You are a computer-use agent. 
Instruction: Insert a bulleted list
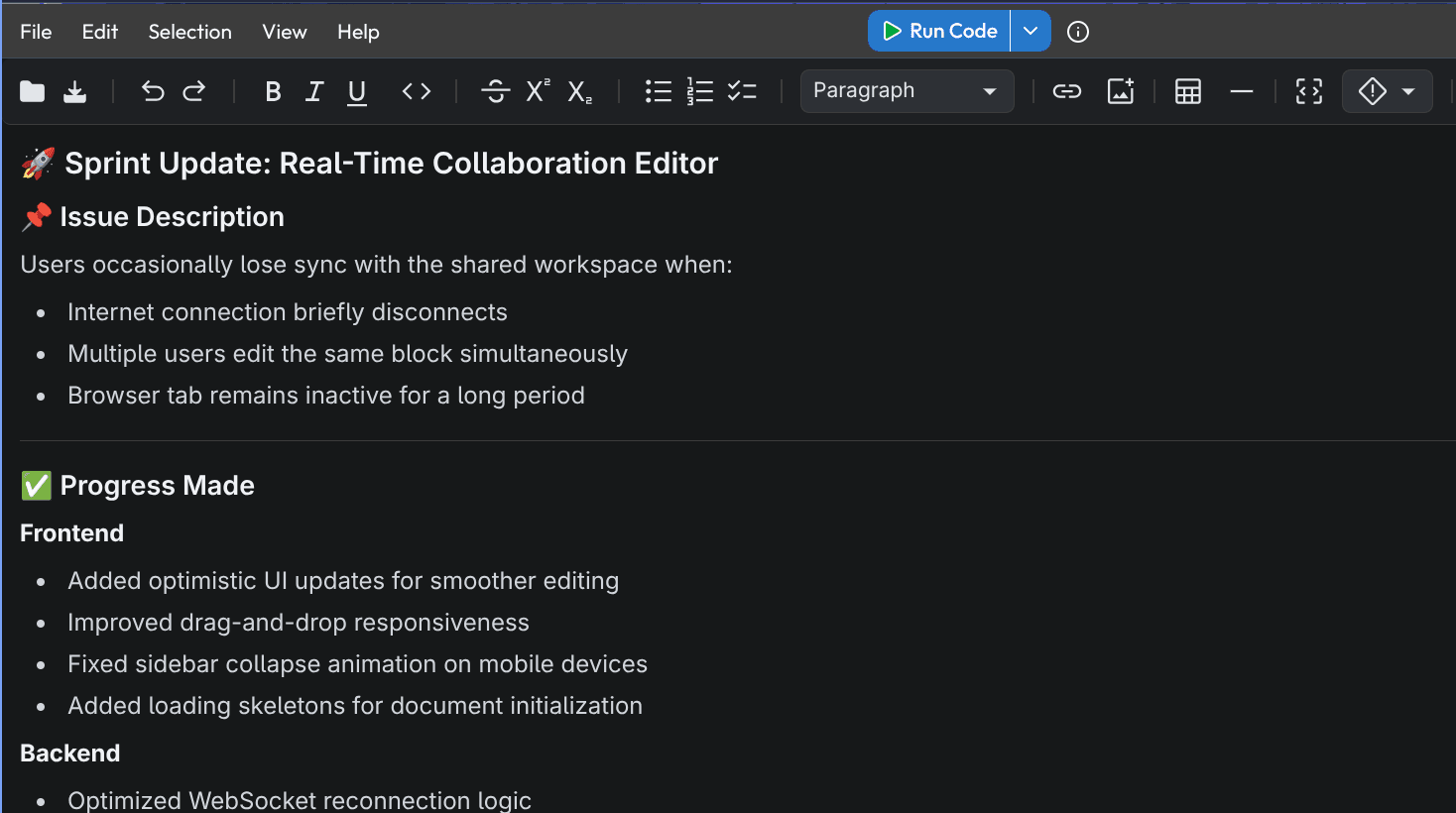(x=659, y=92)
